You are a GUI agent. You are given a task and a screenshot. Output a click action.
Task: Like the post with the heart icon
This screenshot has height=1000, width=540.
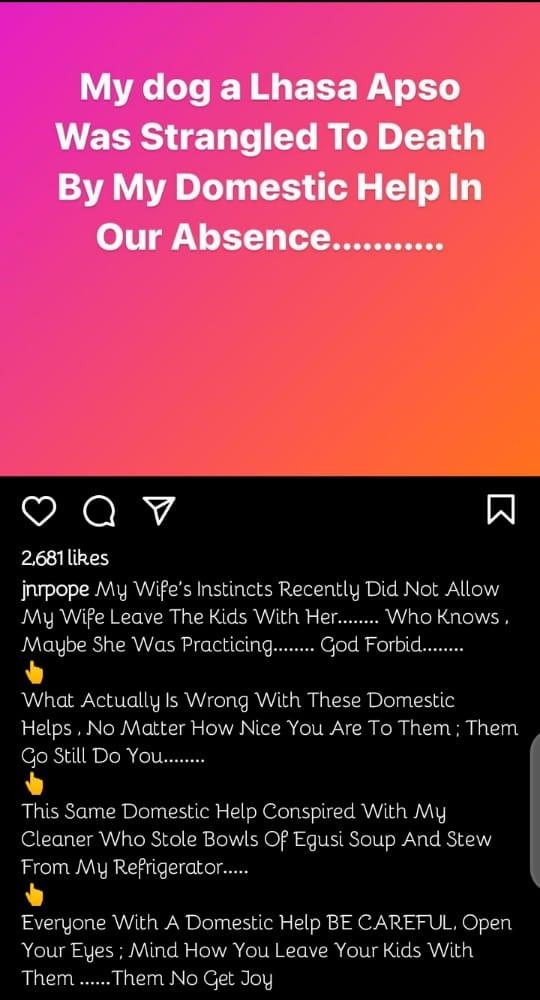click(40, 511)
